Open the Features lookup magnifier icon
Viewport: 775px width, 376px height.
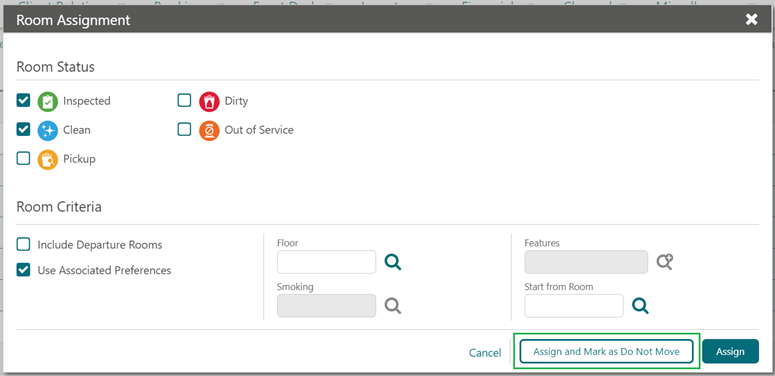click(x=665, y=262)
